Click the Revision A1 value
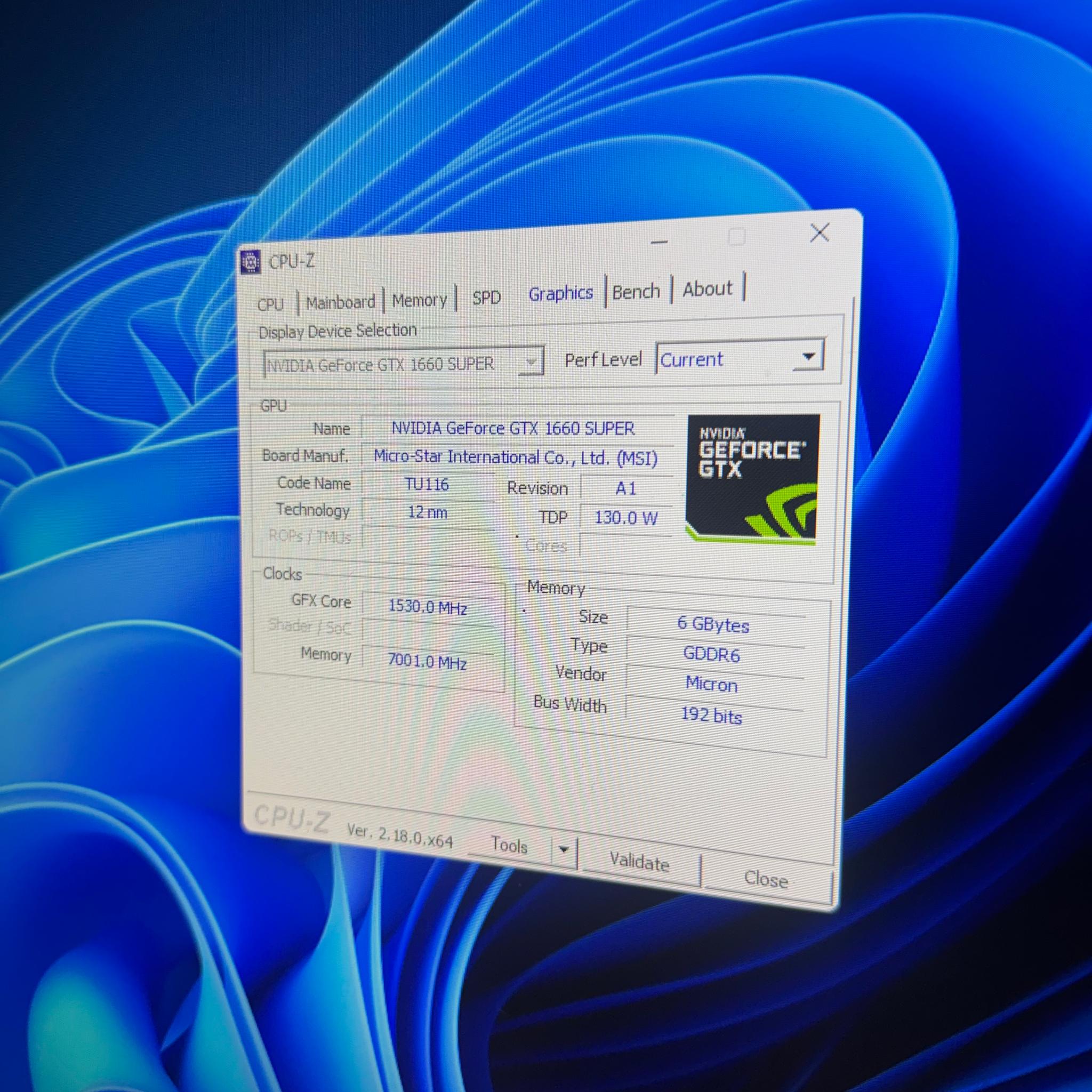This screenshot has height=1092, width=1092. pyautogui.click(x=627, y=489)
